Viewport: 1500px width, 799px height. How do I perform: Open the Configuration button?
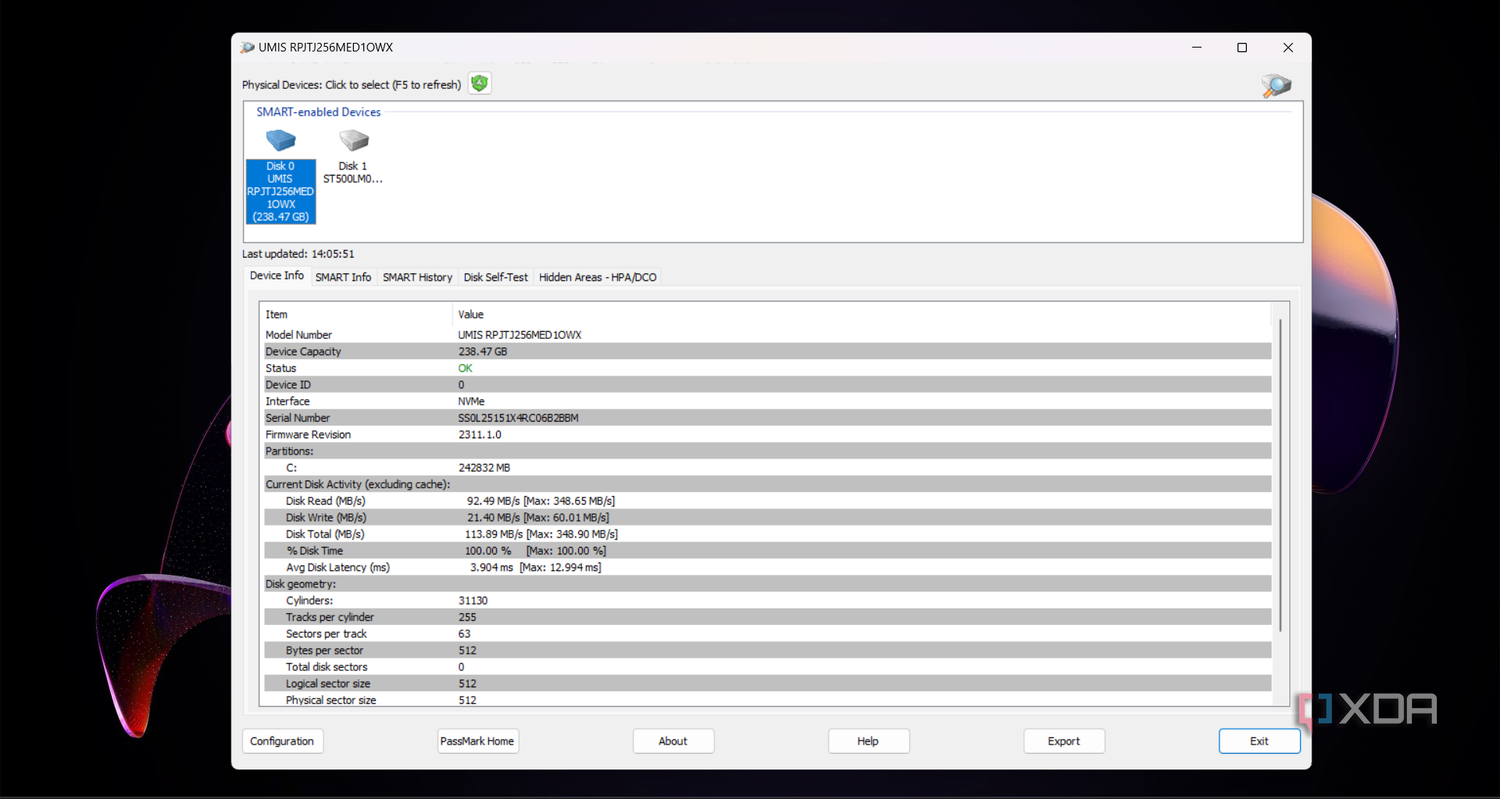(x=282, y=741)
